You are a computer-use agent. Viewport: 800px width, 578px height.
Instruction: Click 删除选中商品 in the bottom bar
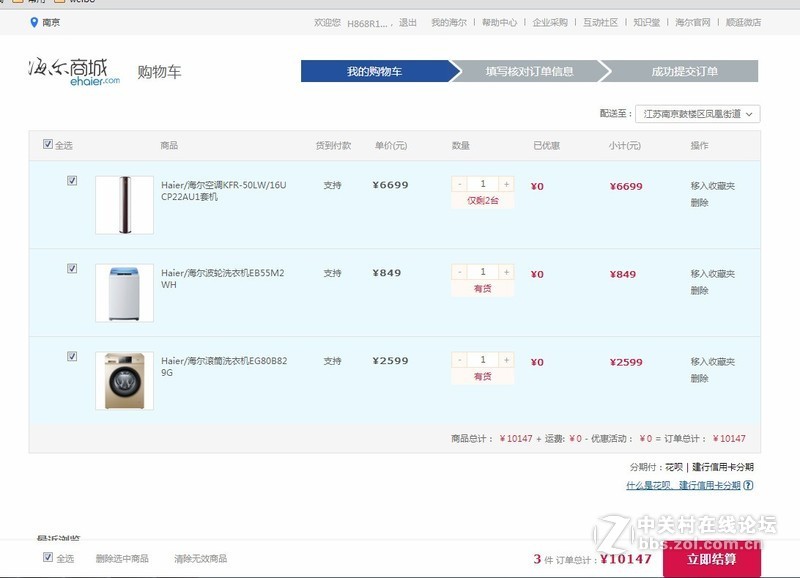pos(122,559)
